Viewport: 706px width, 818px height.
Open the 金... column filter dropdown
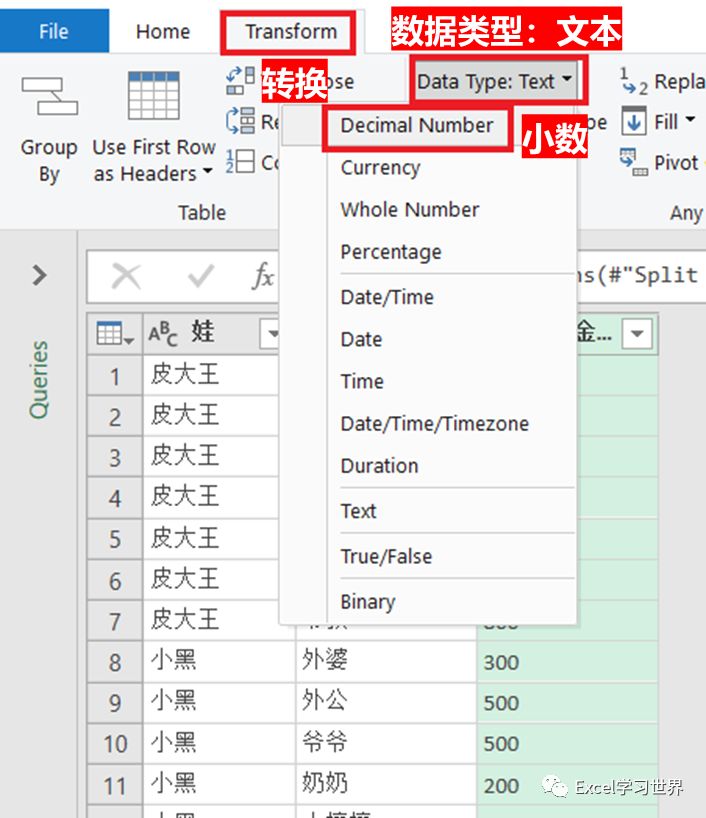(x=637, y=334)
